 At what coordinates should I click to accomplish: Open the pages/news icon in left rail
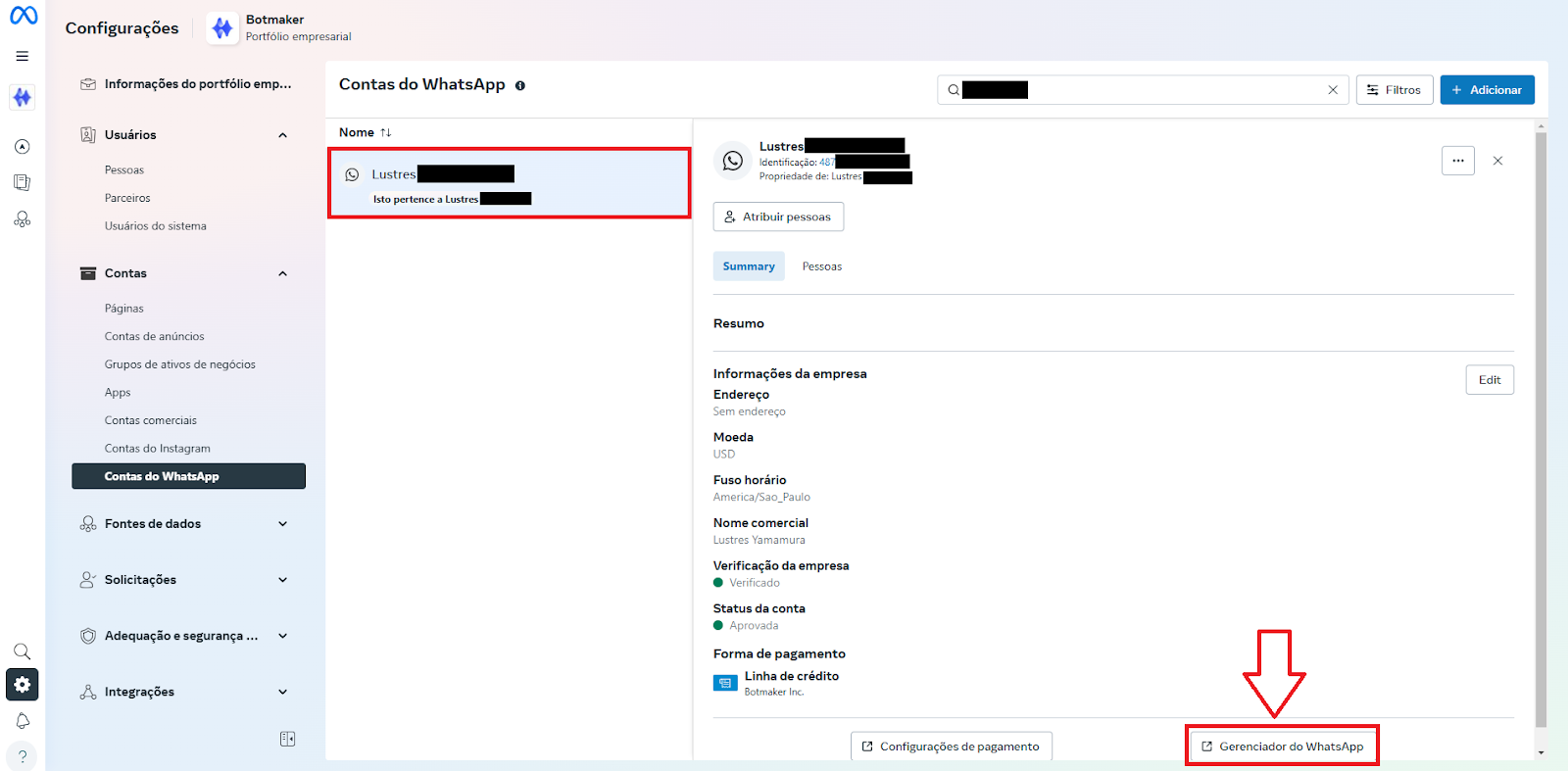(22, 182)
